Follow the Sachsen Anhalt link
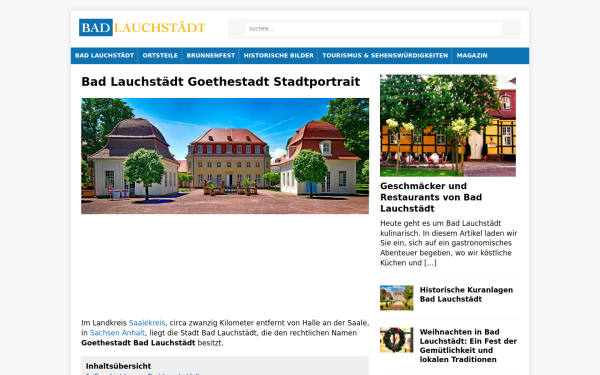Viewport: 600px width, 375px height. pos(117,333)
